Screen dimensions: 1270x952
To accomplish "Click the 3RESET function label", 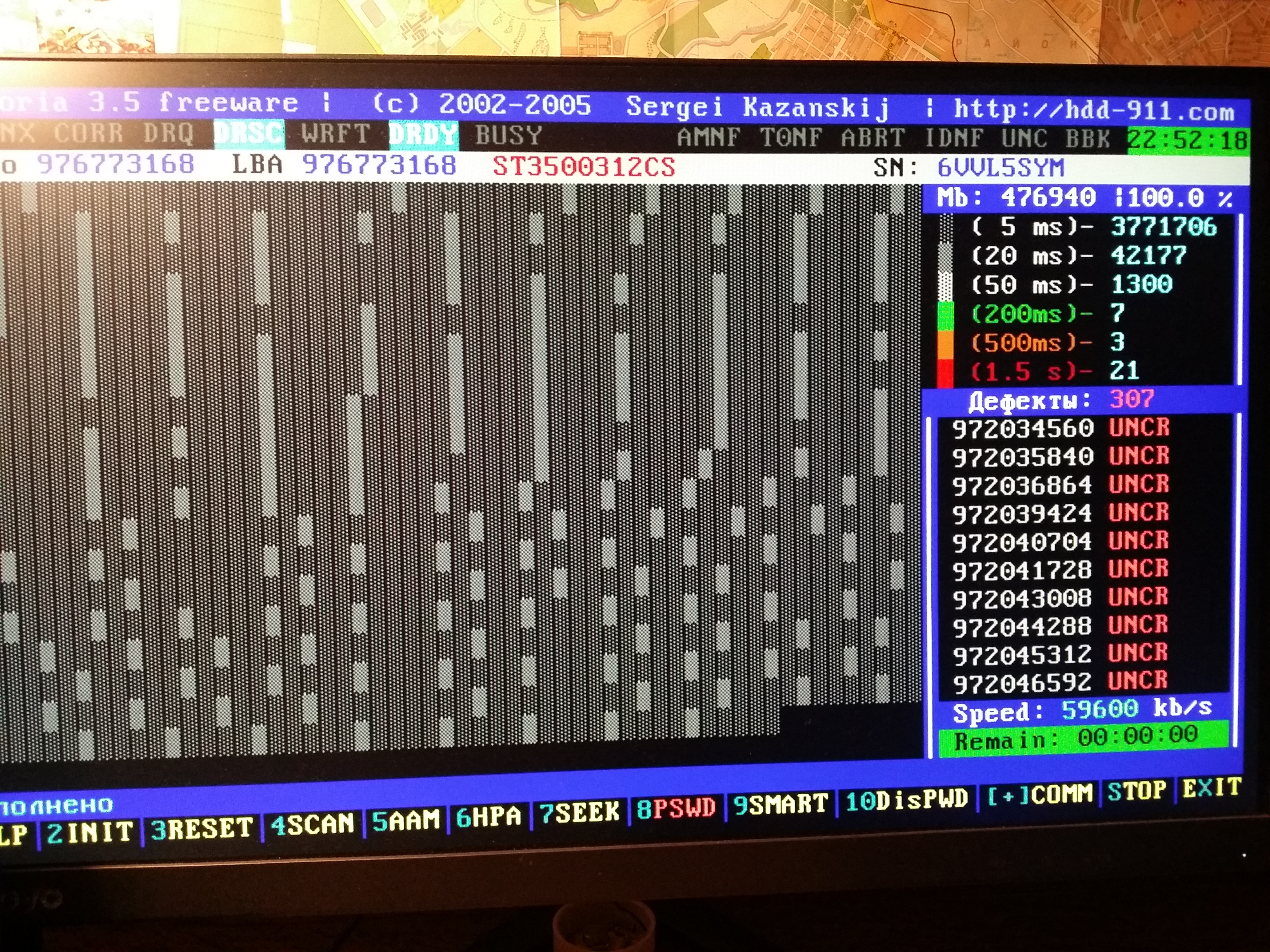I will pos(202,829).
